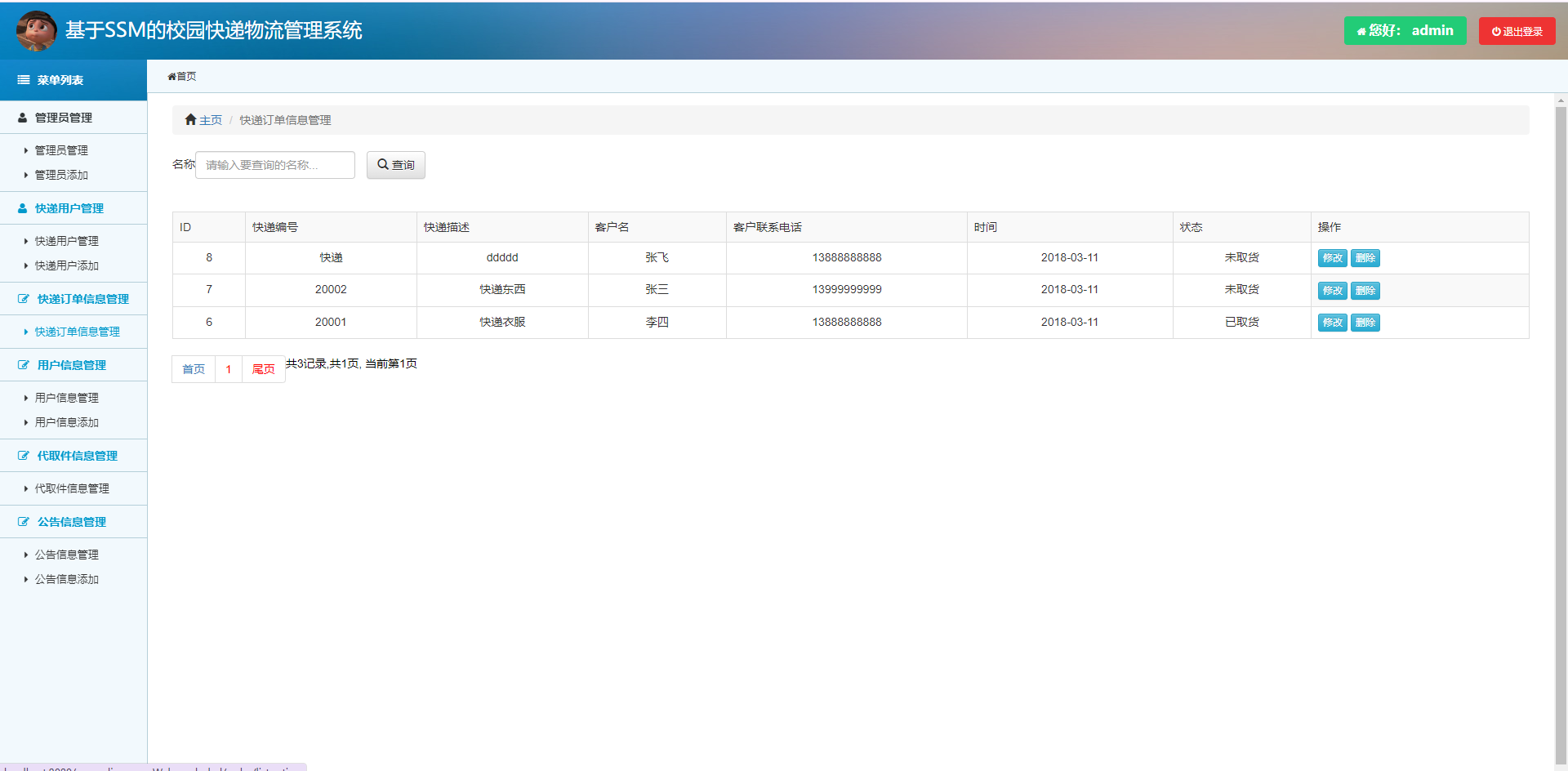Click the home icon in the breadcrumb
1568x771 pixels.
[x=190, y=120]
